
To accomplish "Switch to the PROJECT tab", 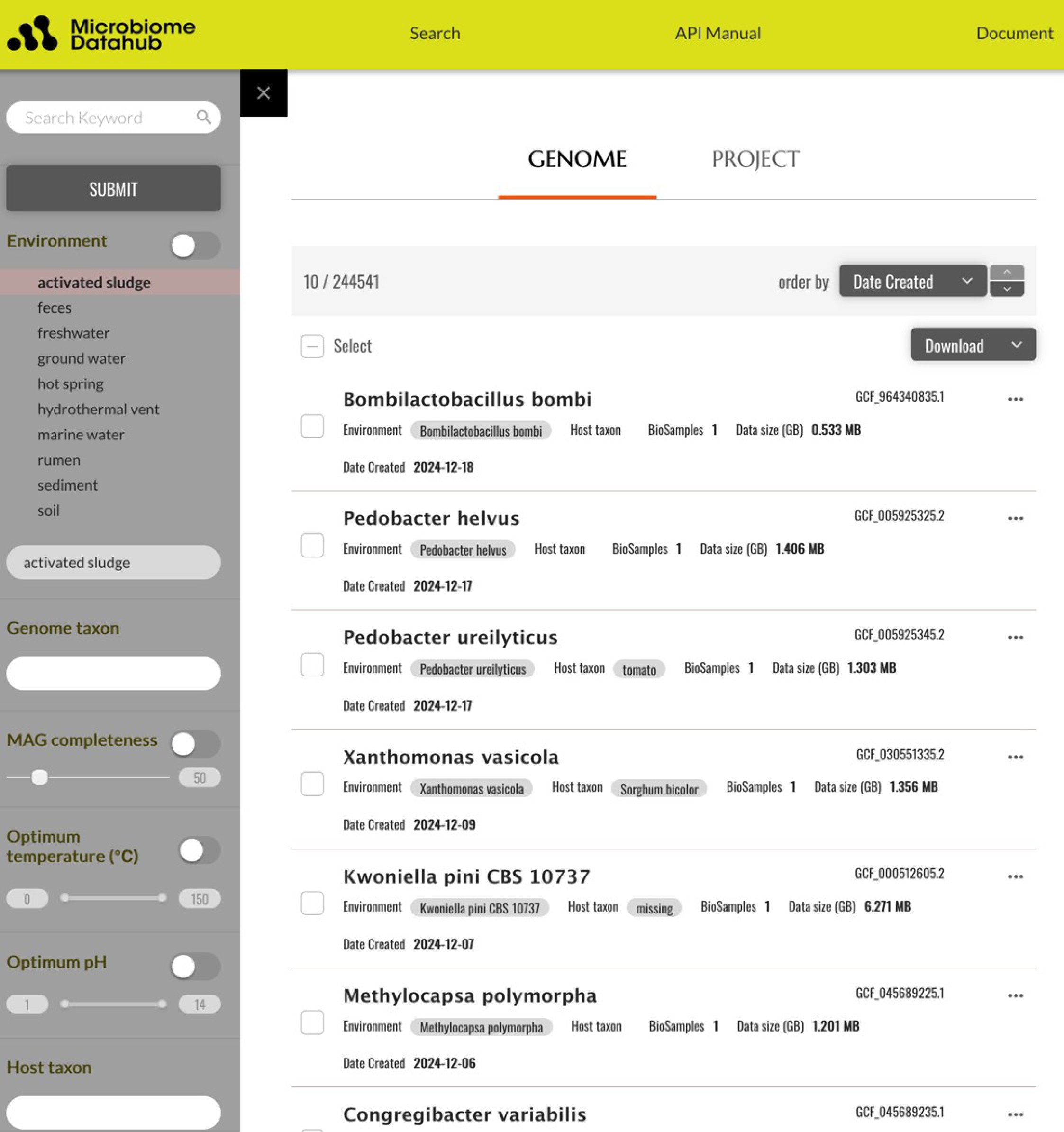I will pyautogui.click(x=756, y=159).
